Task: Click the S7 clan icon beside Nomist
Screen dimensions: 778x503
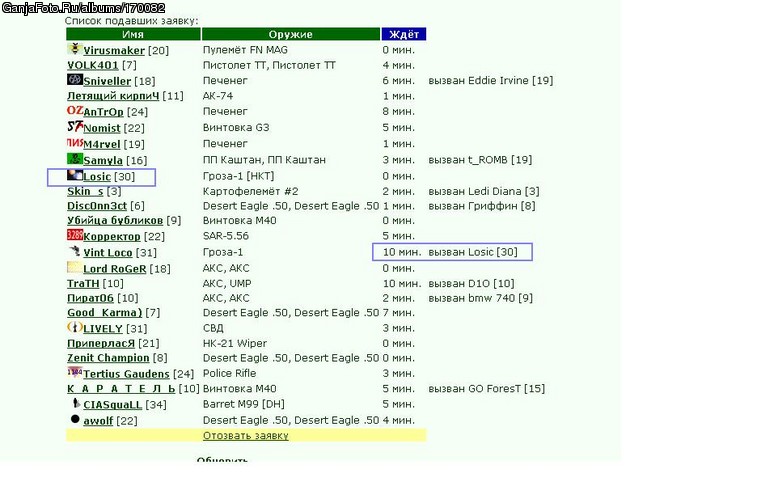Action: click(x=75, y=126)
